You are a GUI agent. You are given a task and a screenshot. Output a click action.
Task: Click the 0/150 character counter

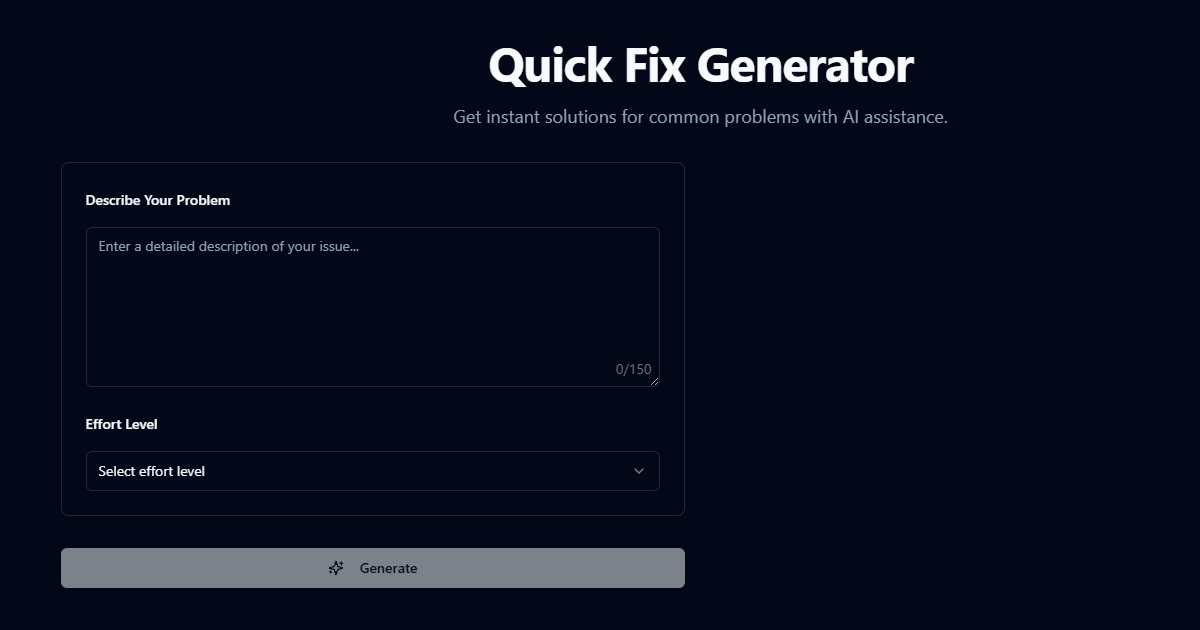tap(633, 369)
